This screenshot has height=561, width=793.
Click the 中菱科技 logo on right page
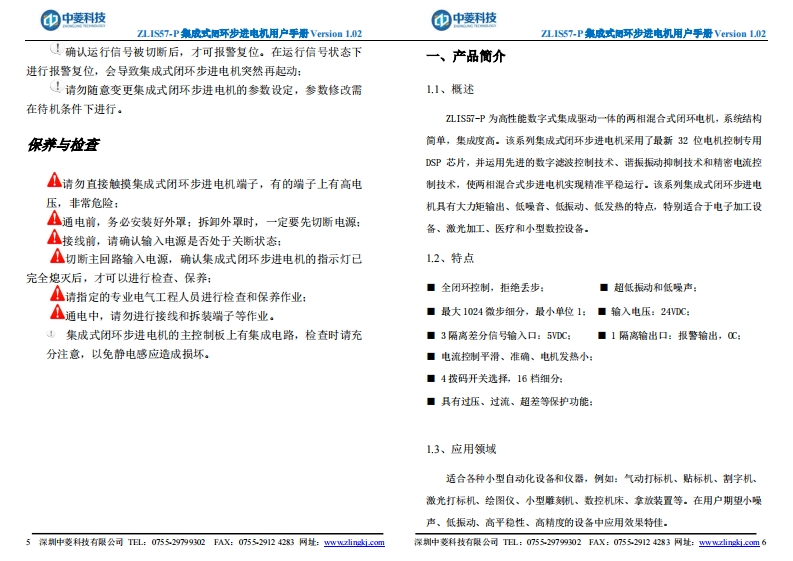(x=464, y=19)
